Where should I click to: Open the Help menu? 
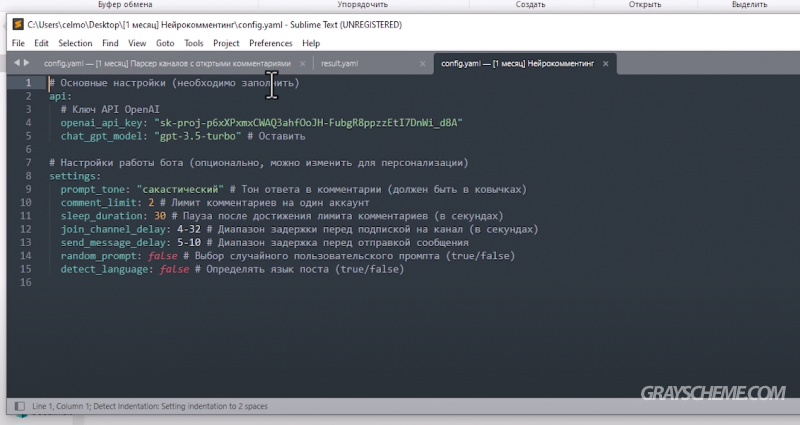[x=311, y=43]
